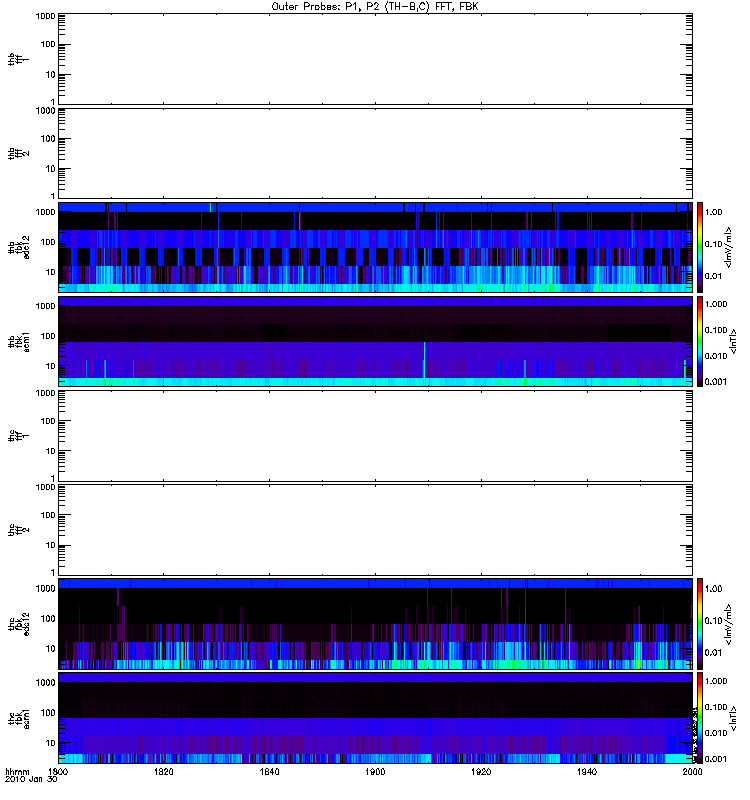Click the '1820' time axis label
The width and height of the screenshot is (750, 800).
point(163,772)
